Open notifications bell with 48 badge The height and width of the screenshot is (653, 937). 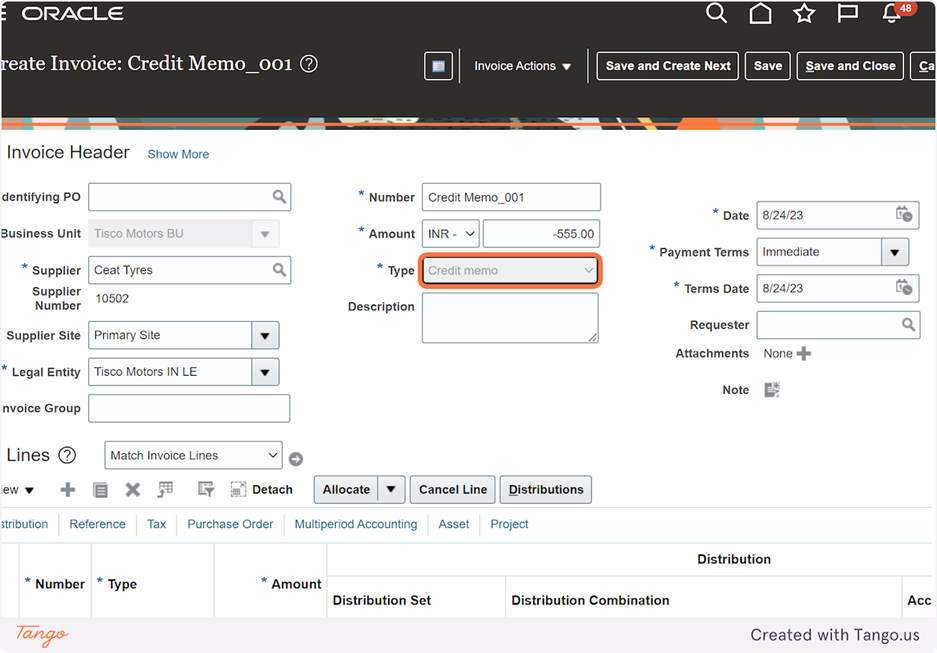click(893, 13)
